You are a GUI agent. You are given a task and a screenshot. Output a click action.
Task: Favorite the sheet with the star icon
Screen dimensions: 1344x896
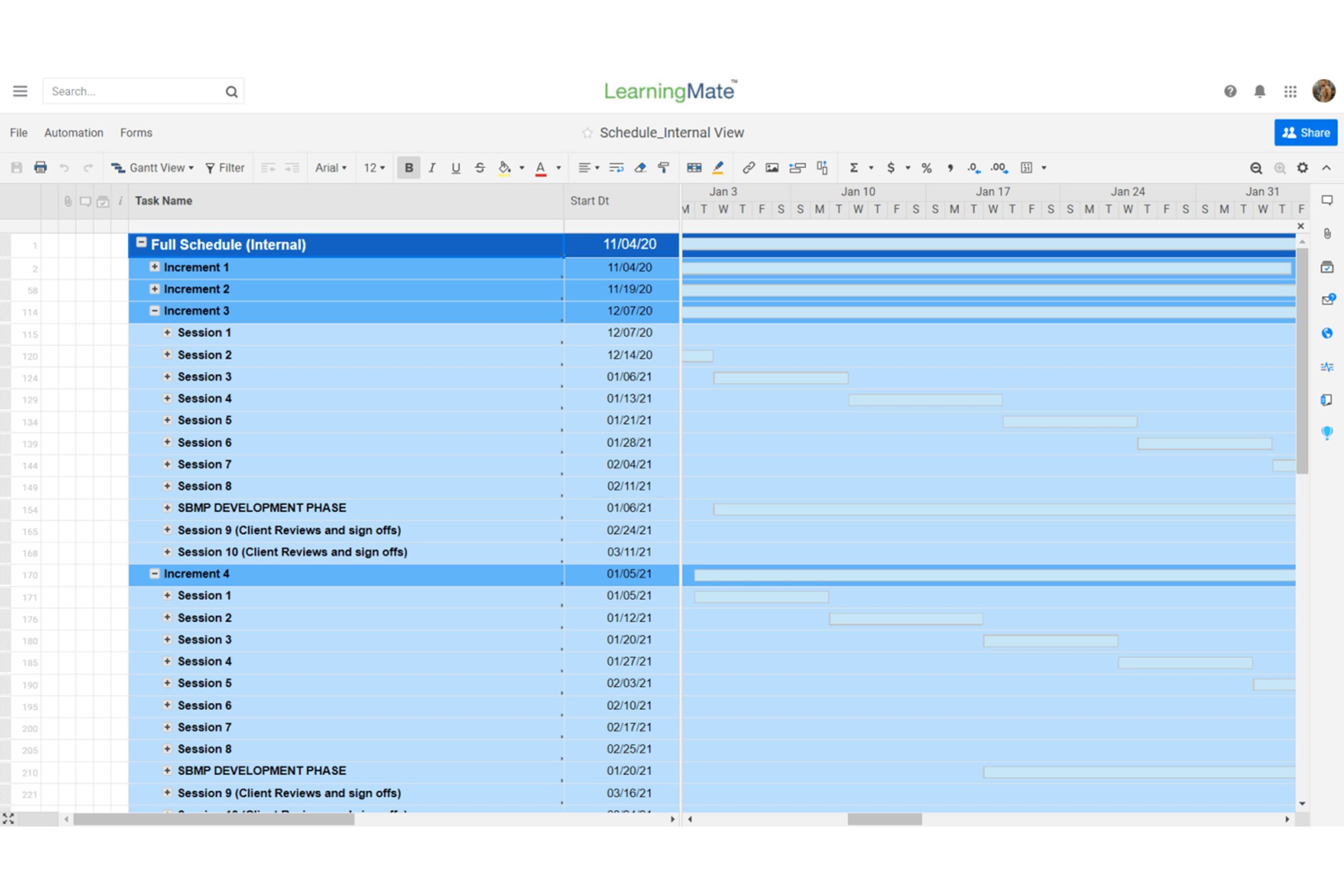click(x=587, y=133)
